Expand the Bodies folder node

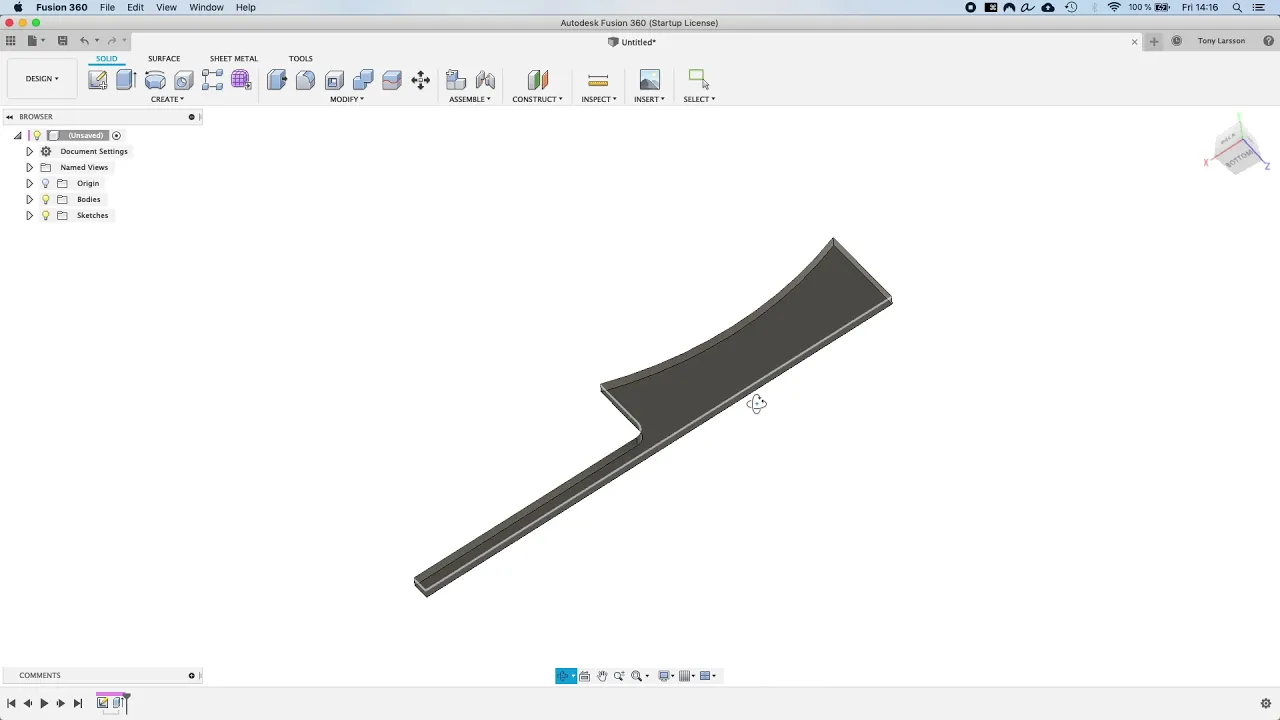point(29,199)
